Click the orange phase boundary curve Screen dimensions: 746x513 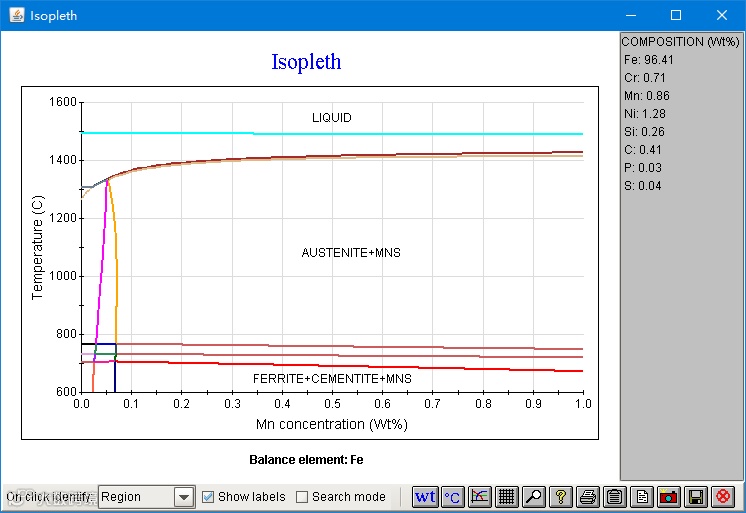click(115, 262)
